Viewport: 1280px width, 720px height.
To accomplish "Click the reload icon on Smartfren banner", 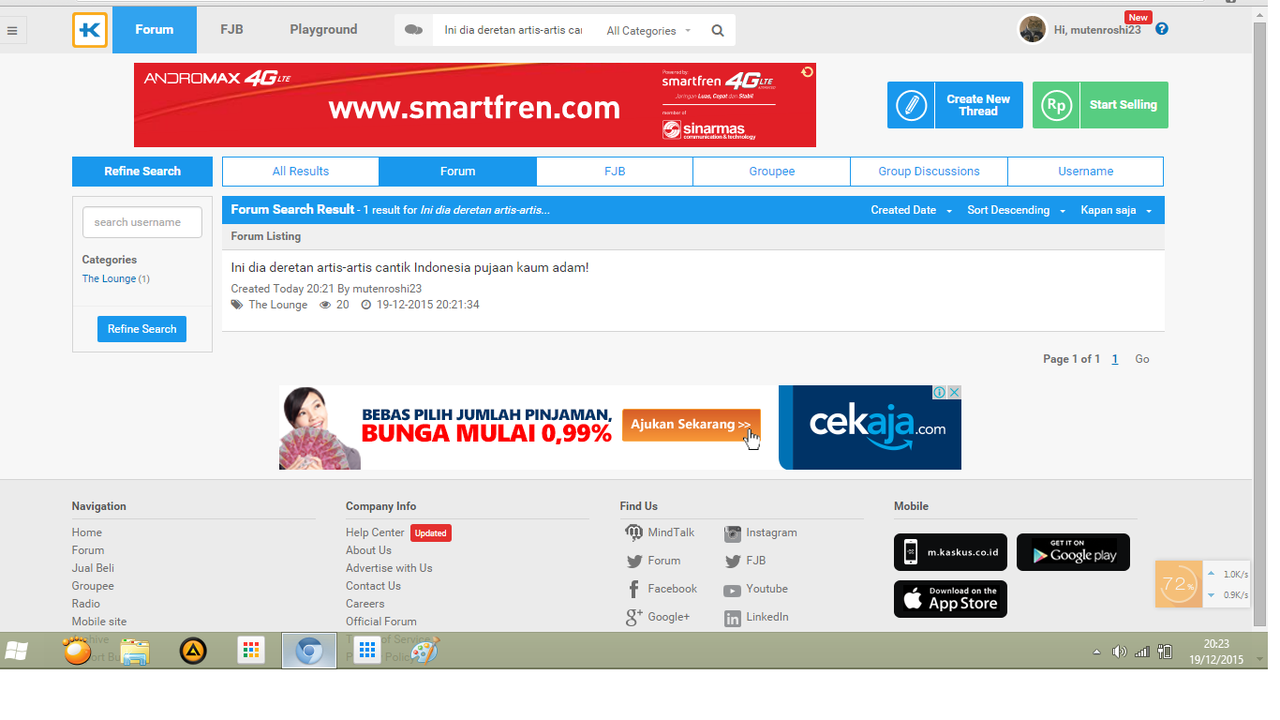I will click(807, 72).
